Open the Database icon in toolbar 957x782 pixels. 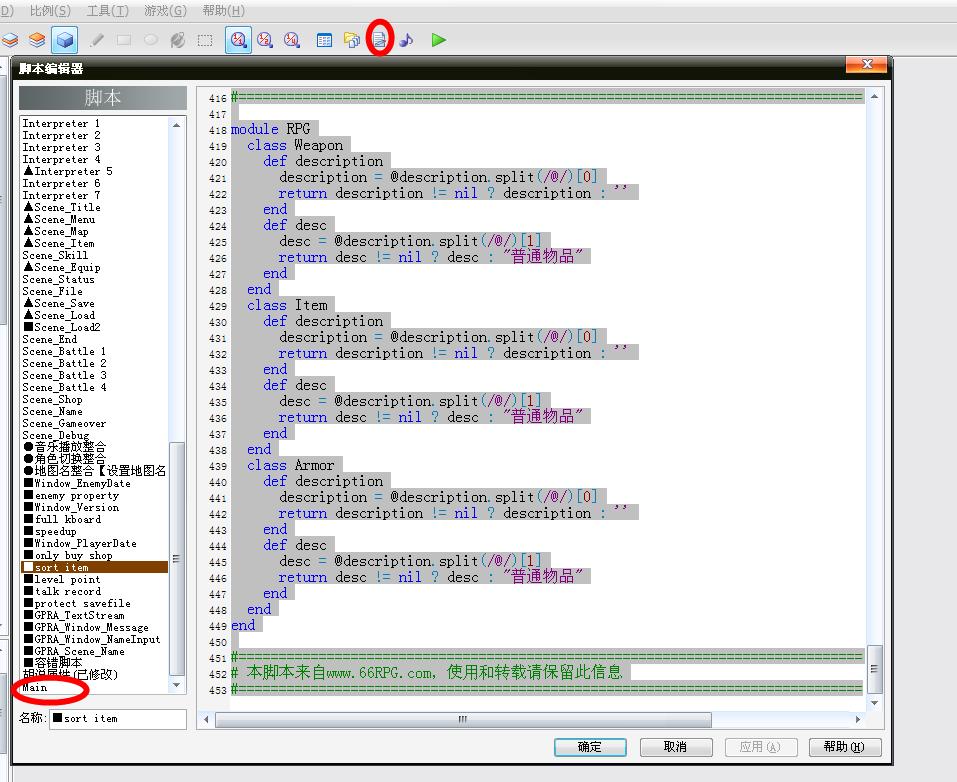(x=325, y=40)
